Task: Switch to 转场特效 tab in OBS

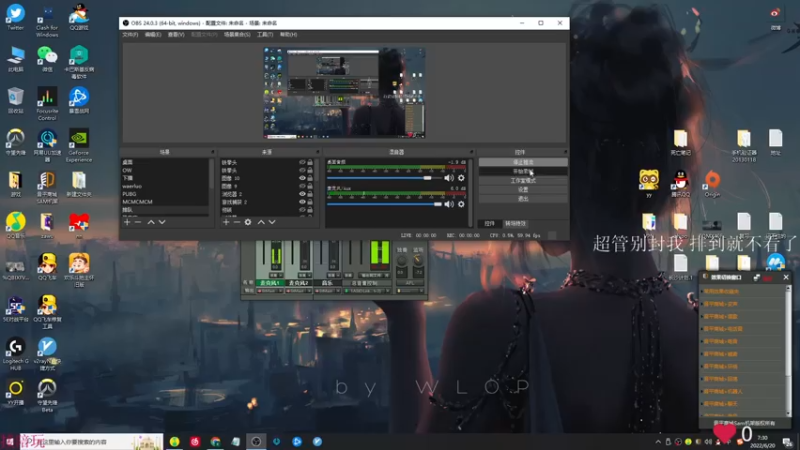Action: click(515, 223)
